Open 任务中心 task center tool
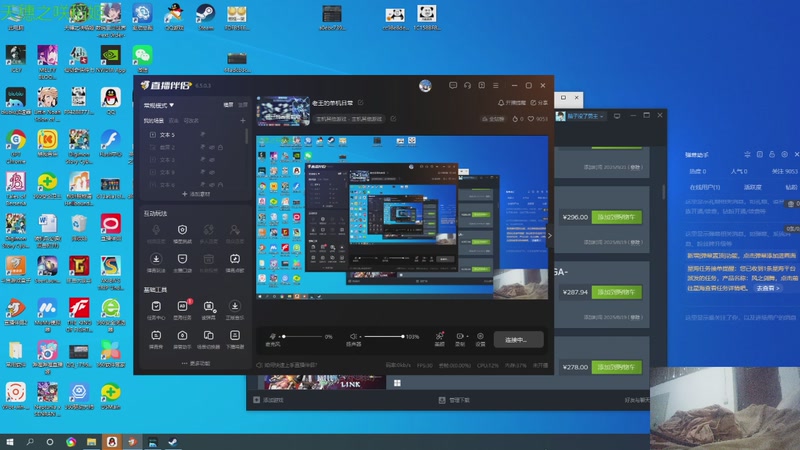800x450 pixels. coord(156,309)
